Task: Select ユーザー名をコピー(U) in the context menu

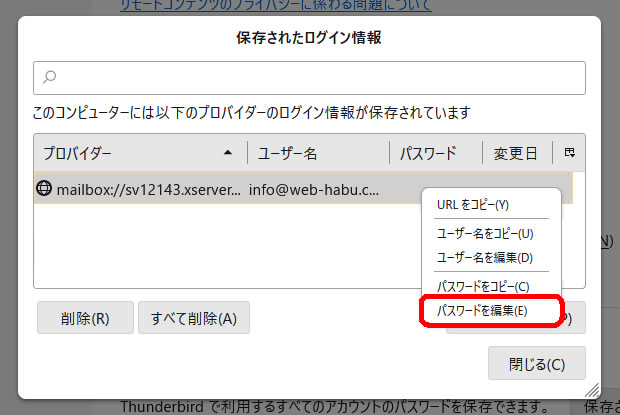Action: pos(485,233)
